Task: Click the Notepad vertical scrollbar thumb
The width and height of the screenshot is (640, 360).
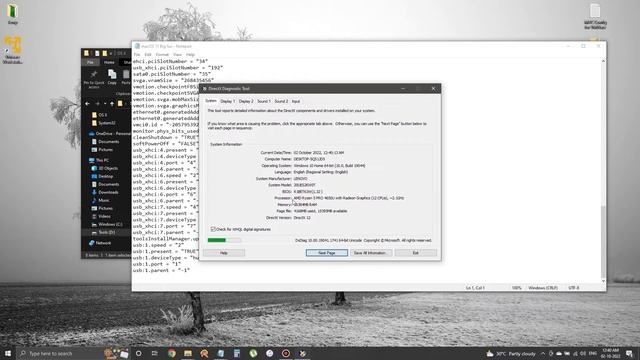Action: [x=603, y=241]
